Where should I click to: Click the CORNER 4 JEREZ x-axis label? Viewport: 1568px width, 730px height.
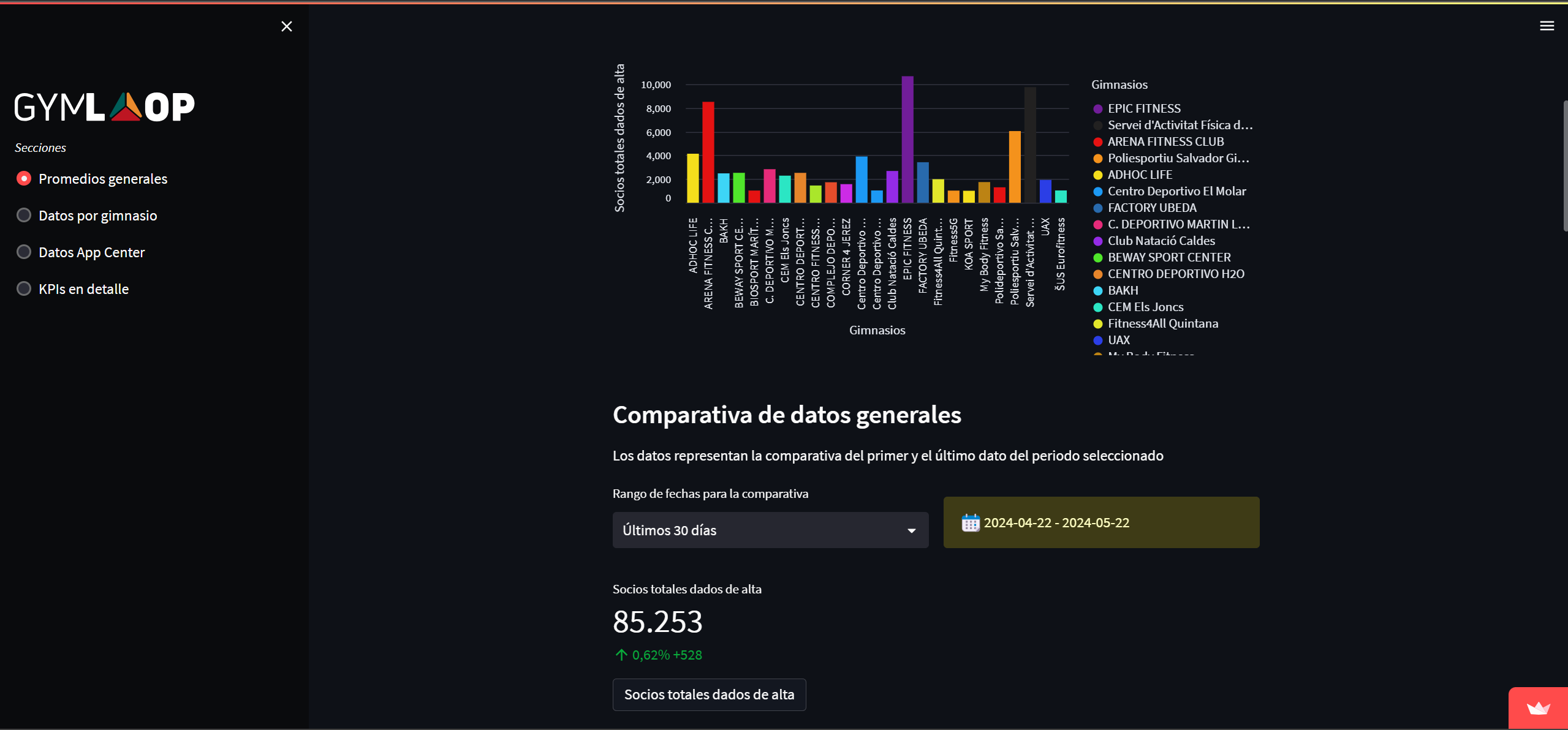tap(846, 257)
